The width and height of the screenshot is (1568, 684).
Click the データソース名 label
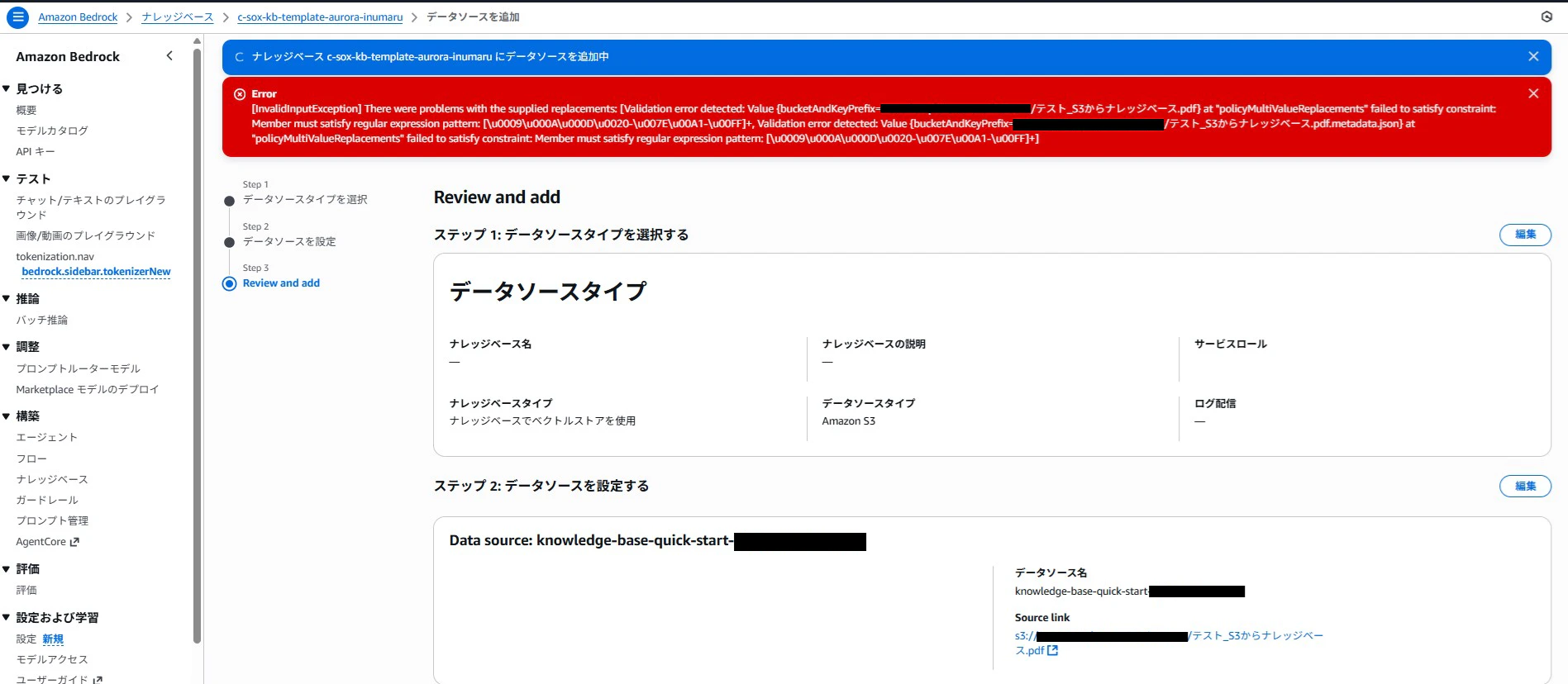1051,572
